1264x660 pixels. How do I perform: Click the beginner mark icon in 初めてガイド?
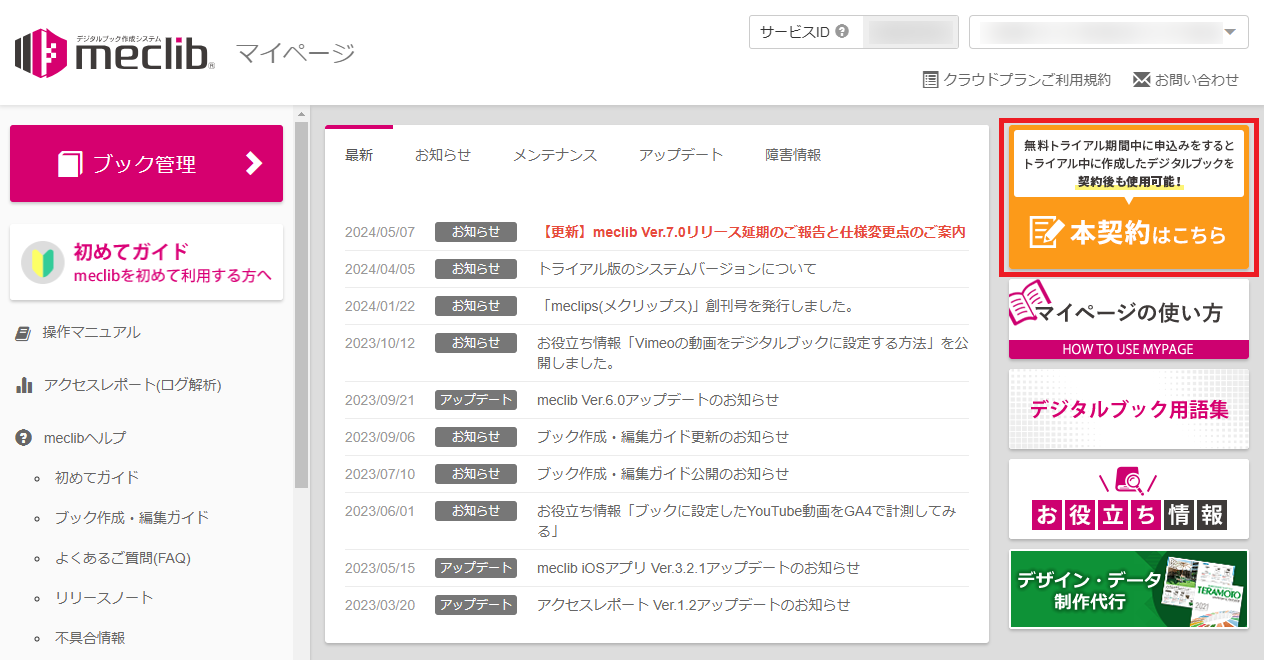click(43, 263)
